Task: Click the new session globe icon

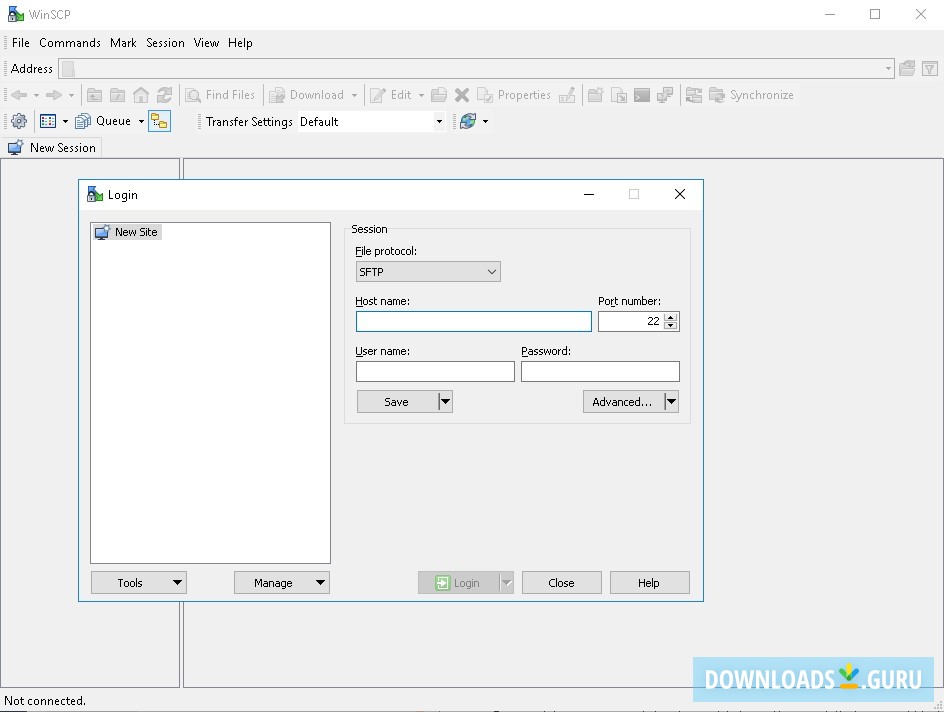Action: [468, 121]
